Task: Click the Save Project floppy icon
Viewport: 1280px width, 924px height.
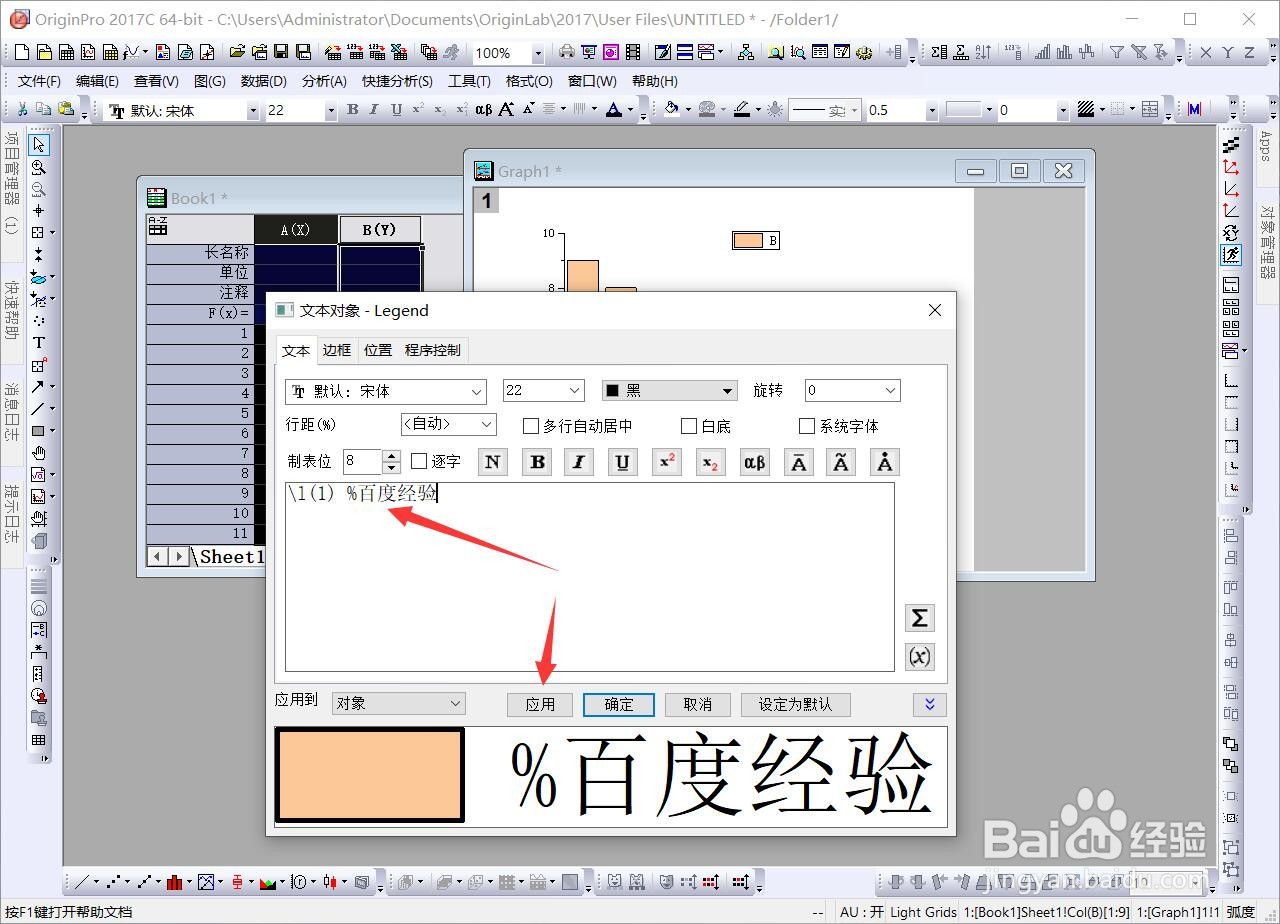Action: pyautogui.click(x=281, y=52)
